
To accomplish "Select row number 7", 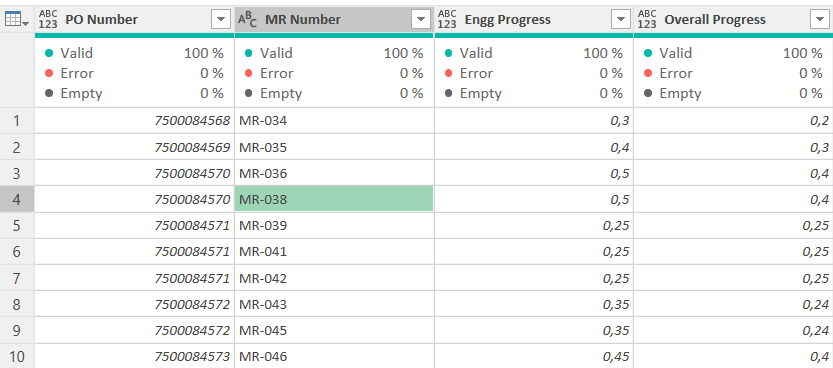I will [x=17, y=278].
